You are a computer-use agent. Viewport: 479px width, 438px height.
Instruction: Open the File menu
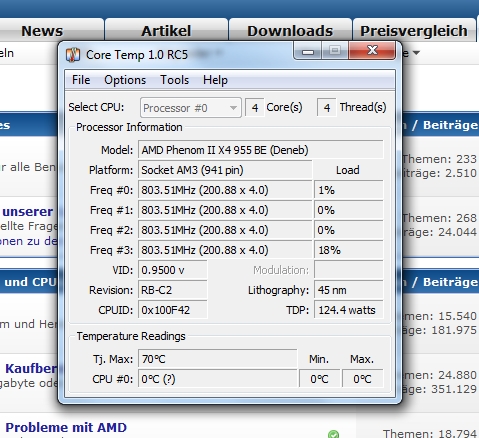pyautogui.click(x=81, y=80)
